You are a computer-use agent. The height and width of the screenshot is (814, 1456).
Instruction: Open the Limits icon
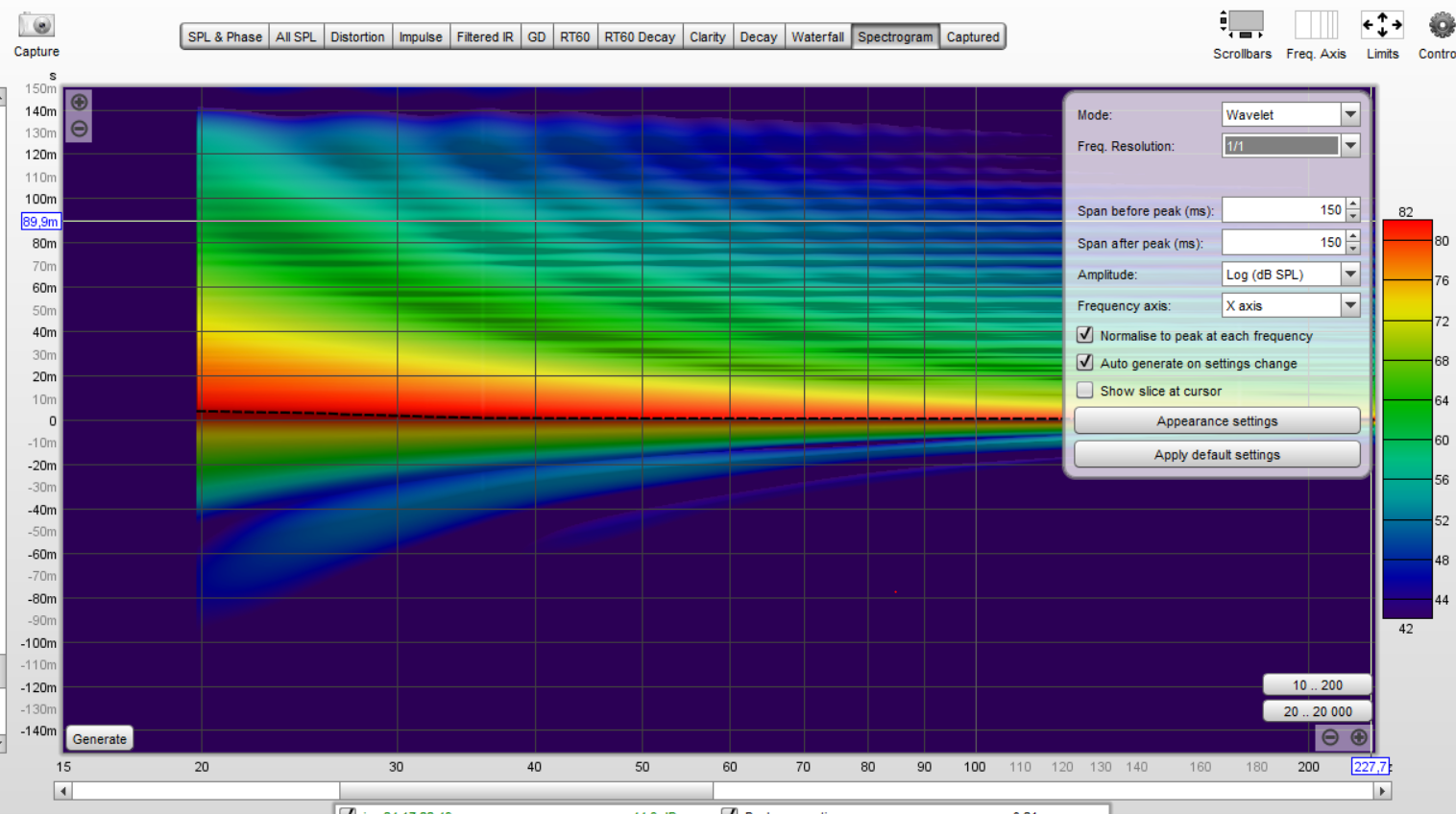1382,25
